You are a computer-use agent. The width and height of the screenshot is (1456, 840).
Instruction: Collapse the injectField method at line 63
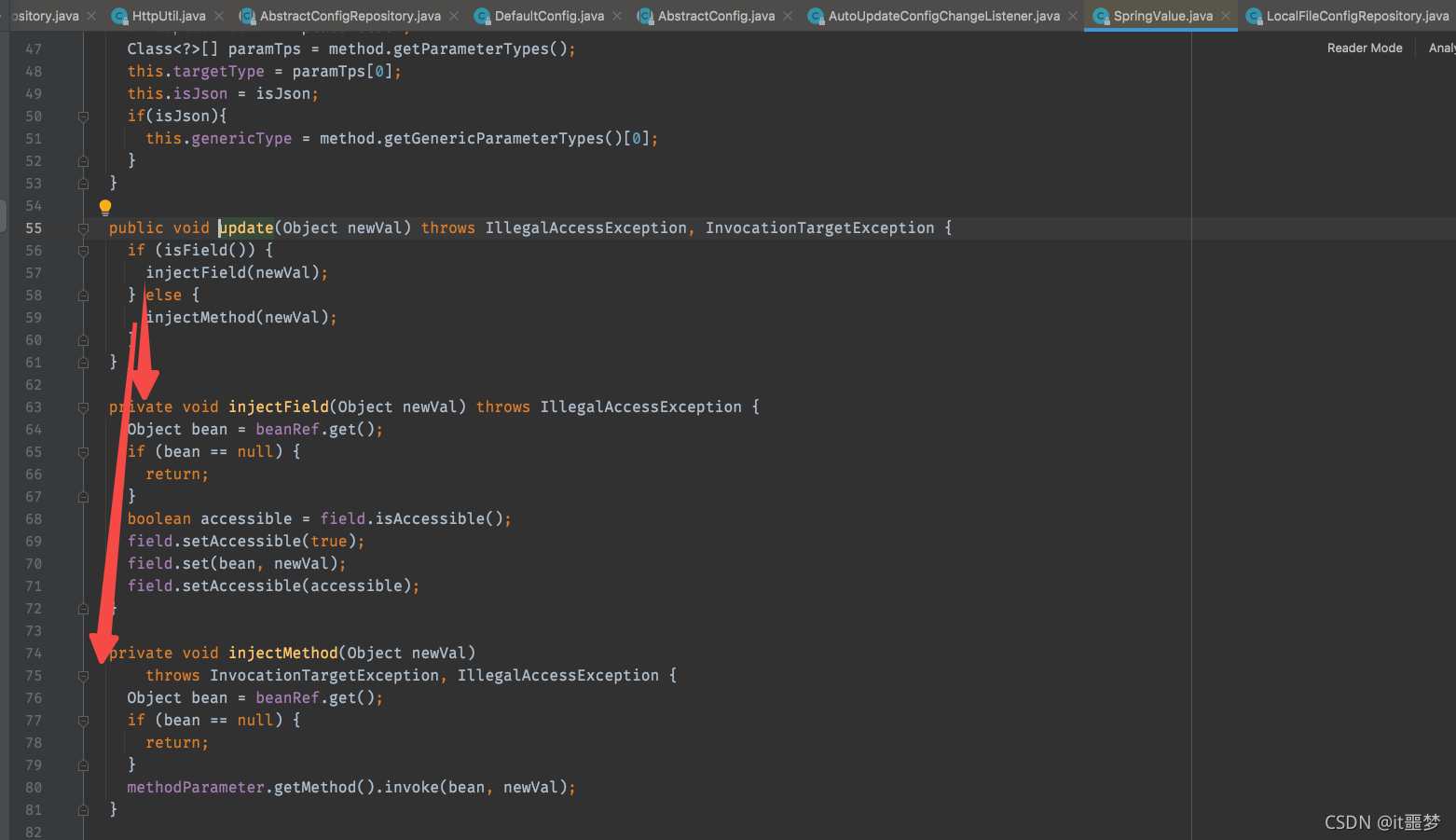pyautogui.click(x=83, y=407)
